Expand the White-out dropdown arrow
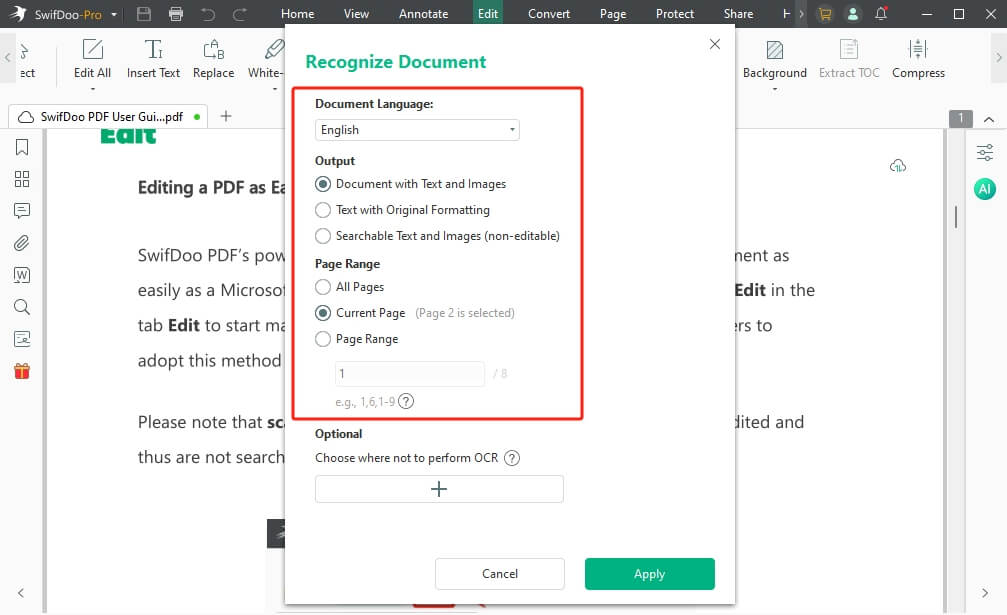The height and width of the screenshot is (615, 1007). tap(275, 89)
